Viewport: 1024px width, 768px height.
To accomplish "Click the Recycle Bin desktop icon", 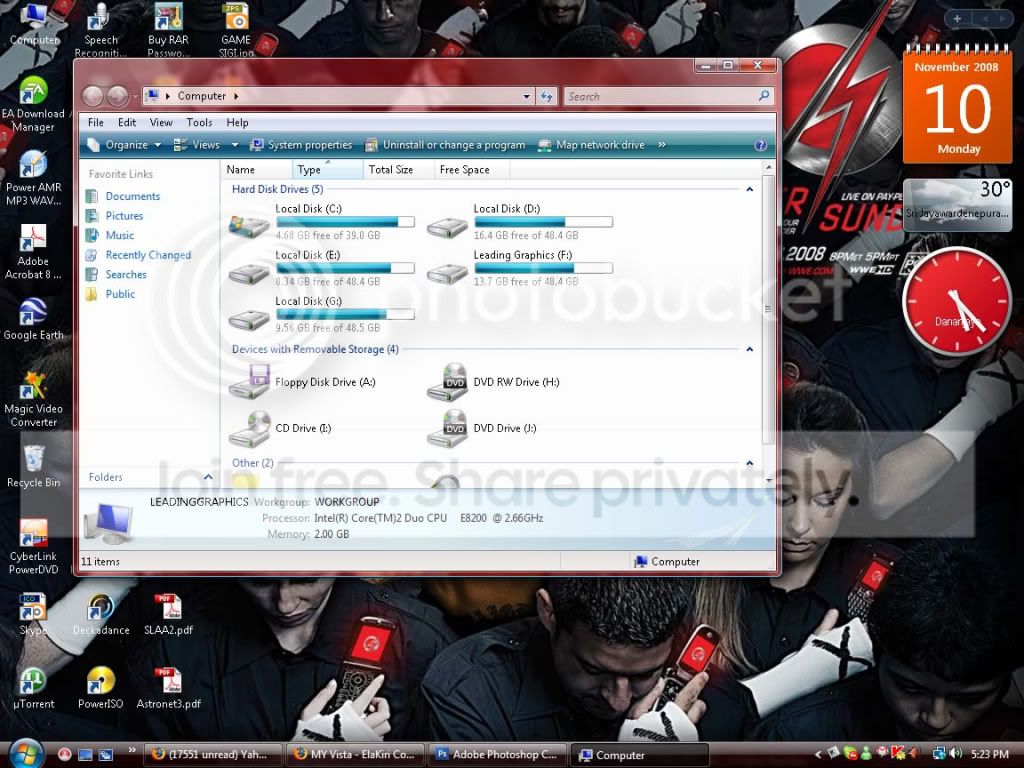I will click(x=33, y=466).
